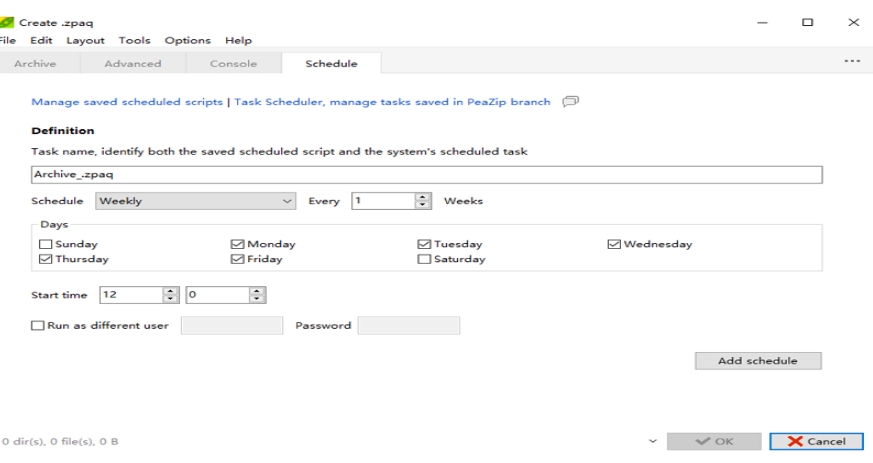Screen dimensions: 873x463
Task: Toggle the Saturday checkbox
Action: [x=424, y=260]
